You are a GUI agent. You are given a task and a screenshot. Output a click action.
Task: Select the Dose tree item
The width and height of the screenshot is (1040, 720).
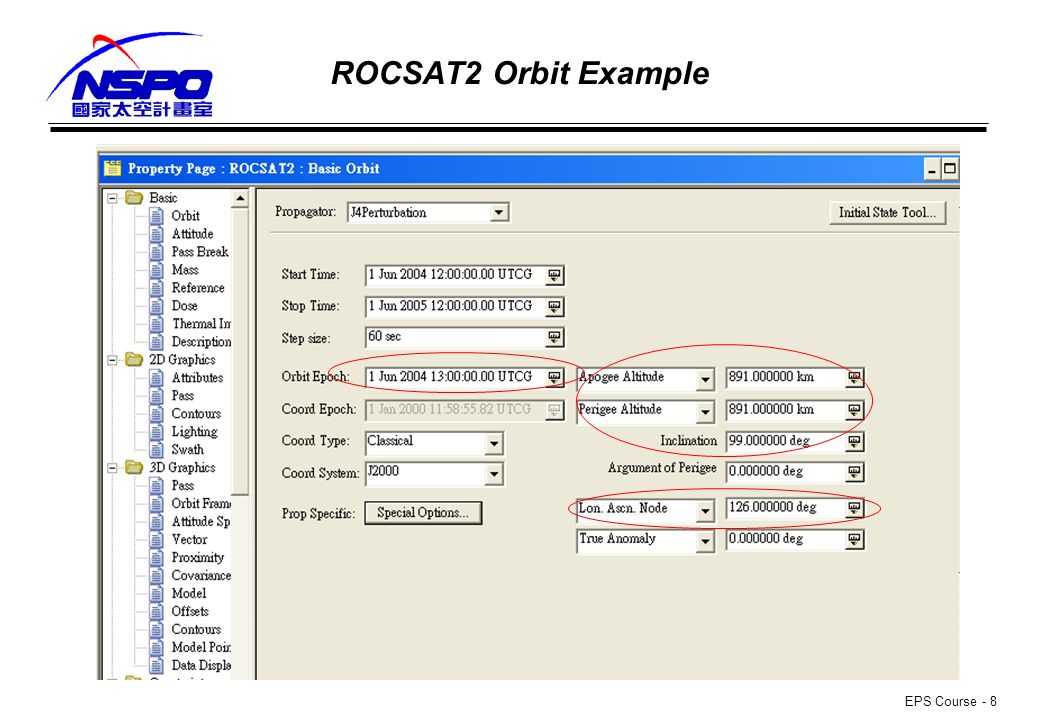(x=184, y=306)
